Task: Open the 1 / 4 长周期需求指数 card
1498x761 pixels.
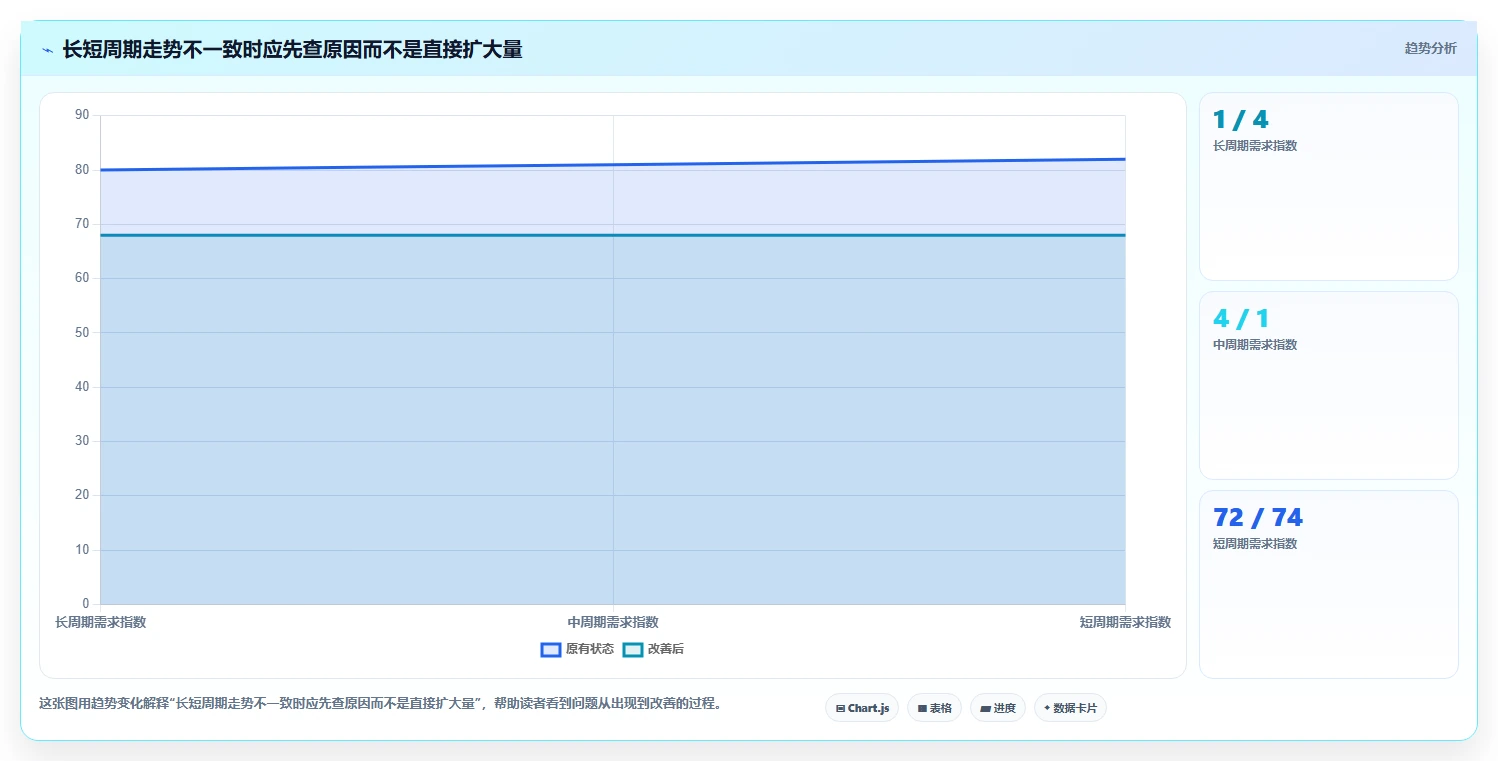Action: [1329, 186]
